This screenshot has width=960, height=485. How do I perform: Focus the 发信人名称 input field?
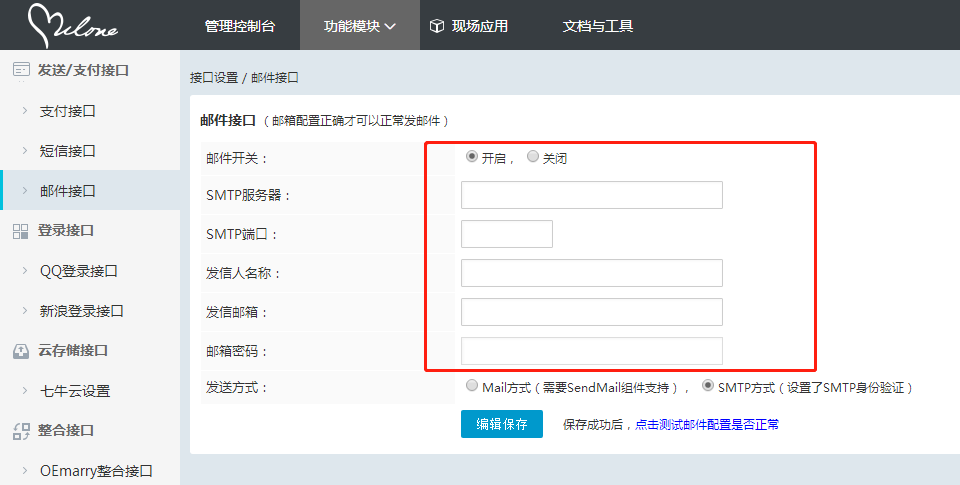592,273
